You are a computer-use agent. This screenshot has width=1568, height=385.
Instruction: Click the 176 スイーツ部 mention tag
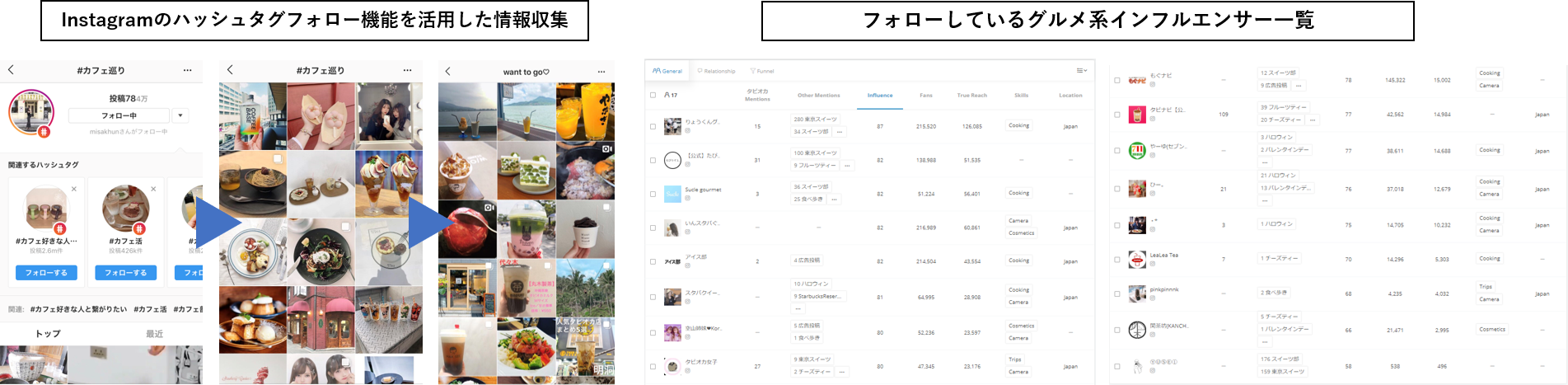pos(1280,359)
